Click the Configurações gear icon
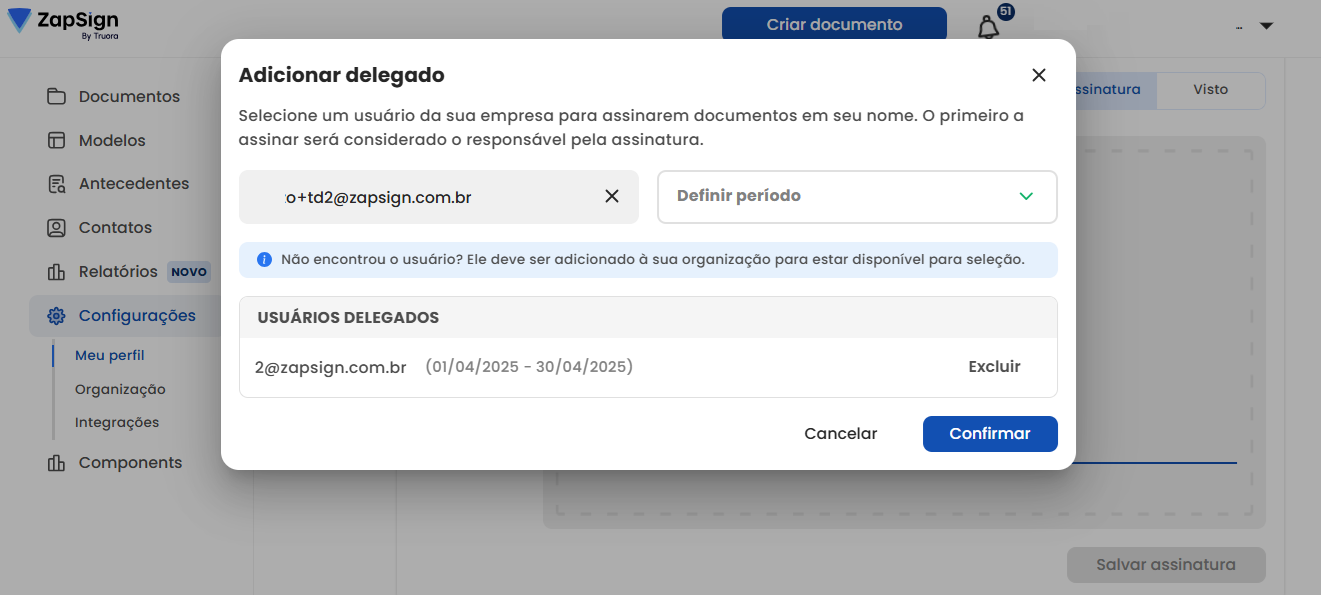 (x=57, y=316)
